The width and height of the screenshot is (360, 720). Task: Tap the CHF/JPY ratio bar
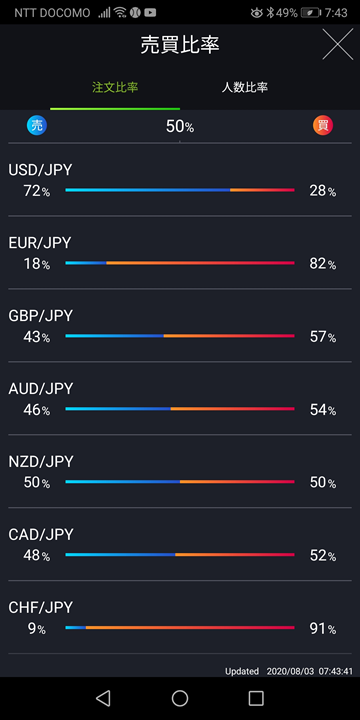(180, 627)
